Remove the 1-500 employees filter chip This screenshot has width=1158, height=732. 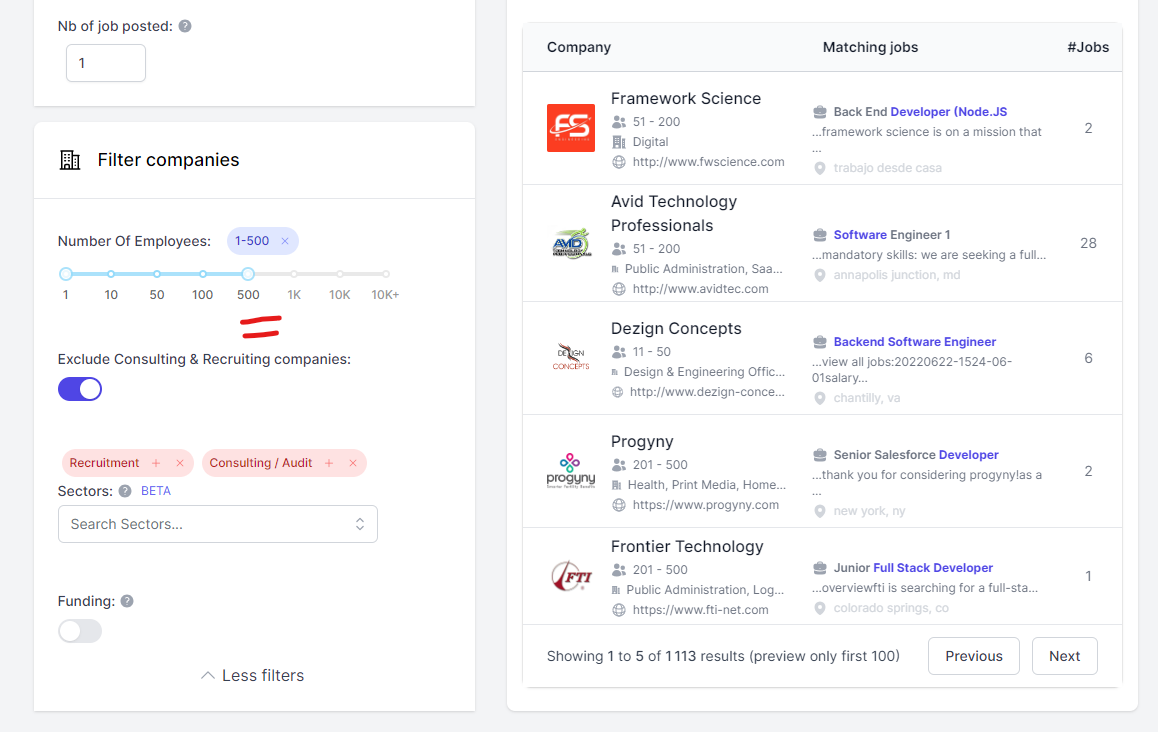(x=285, y=241)
